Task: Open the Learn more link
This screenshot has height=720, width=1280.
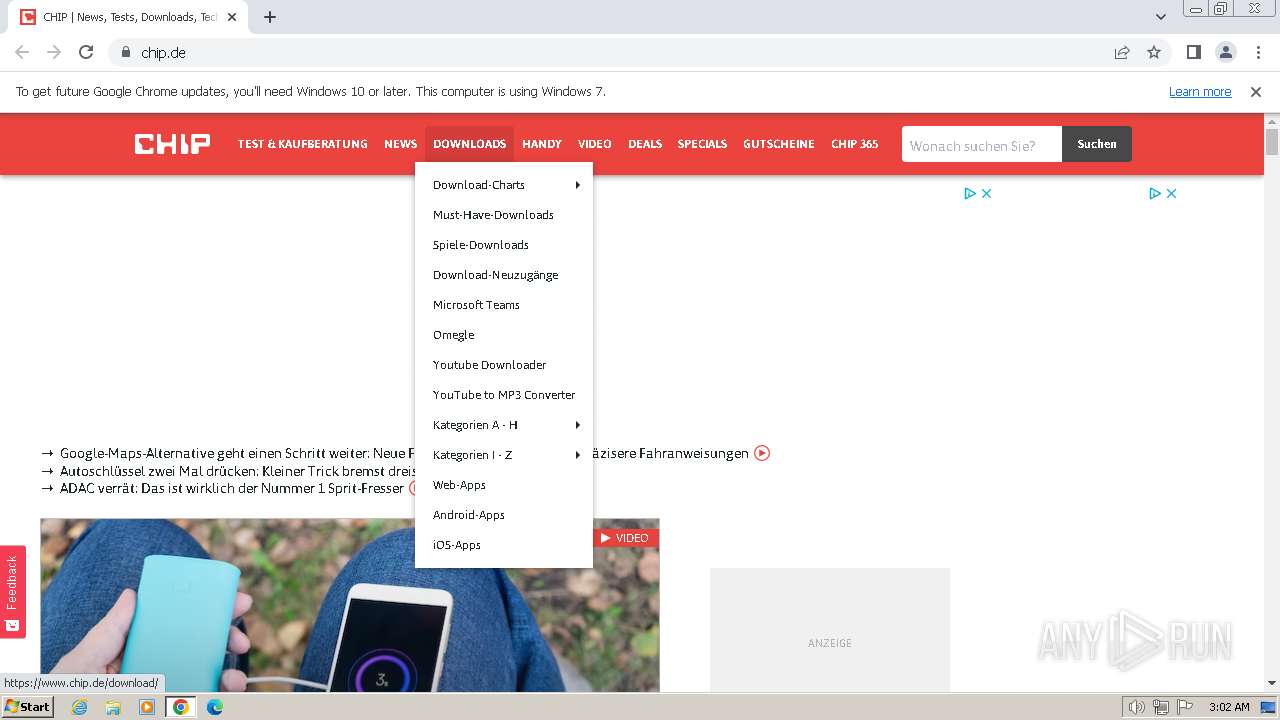Action: (x=1200, y=91)
